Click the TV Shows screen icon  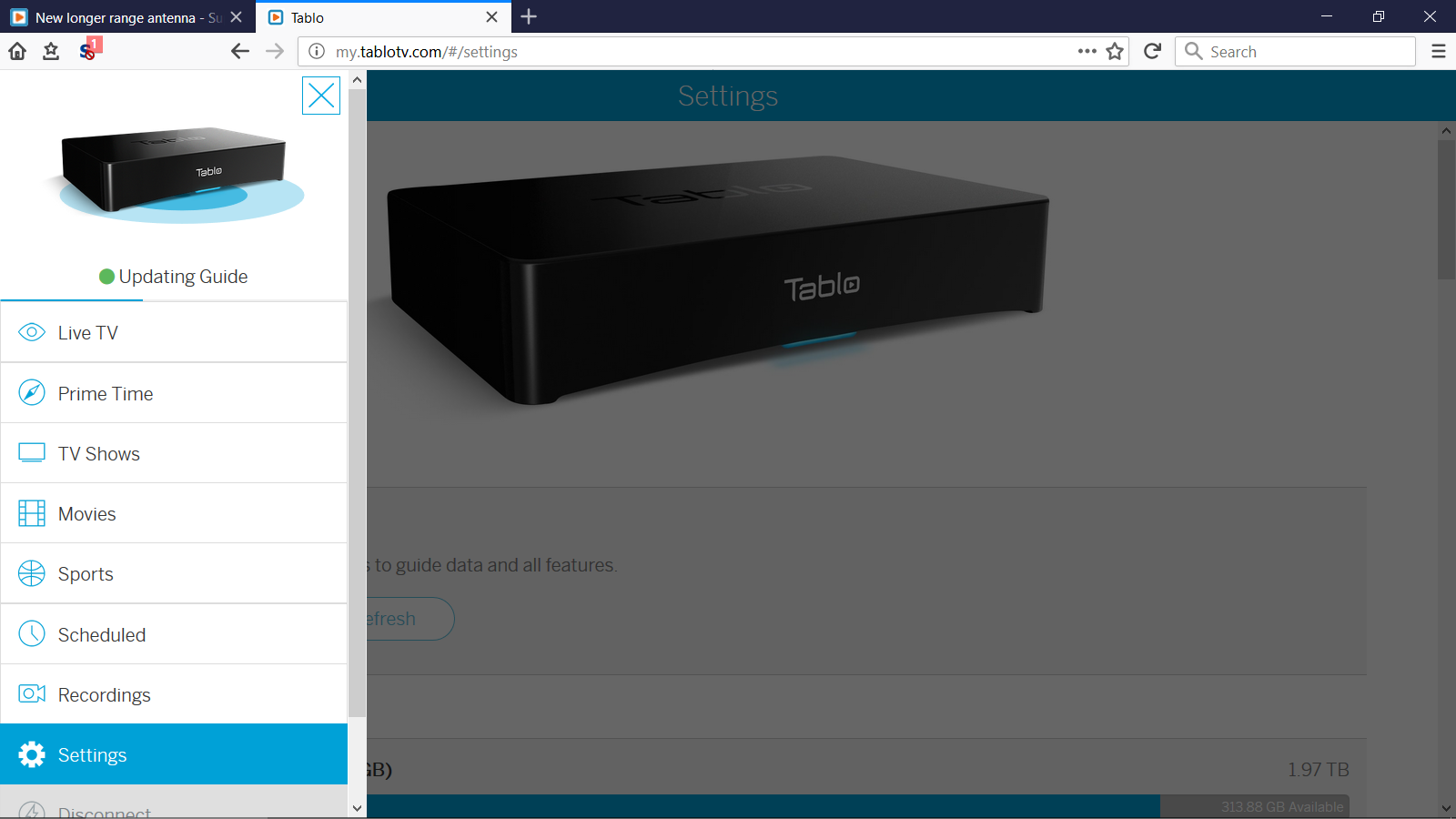click(32, 452)
